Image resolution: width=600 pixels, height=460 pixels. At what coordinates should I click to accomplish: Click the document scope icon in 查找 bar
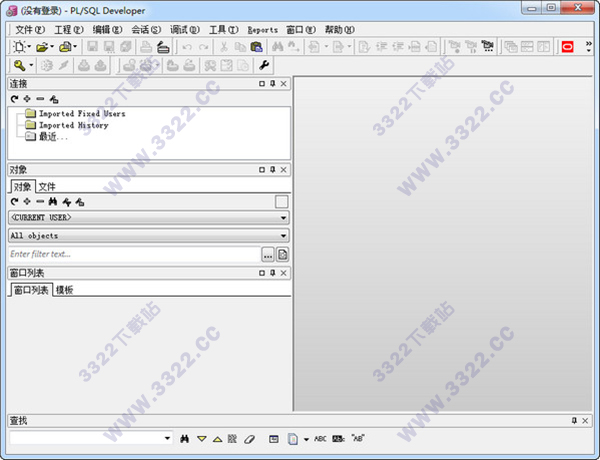tap(293, 439)
